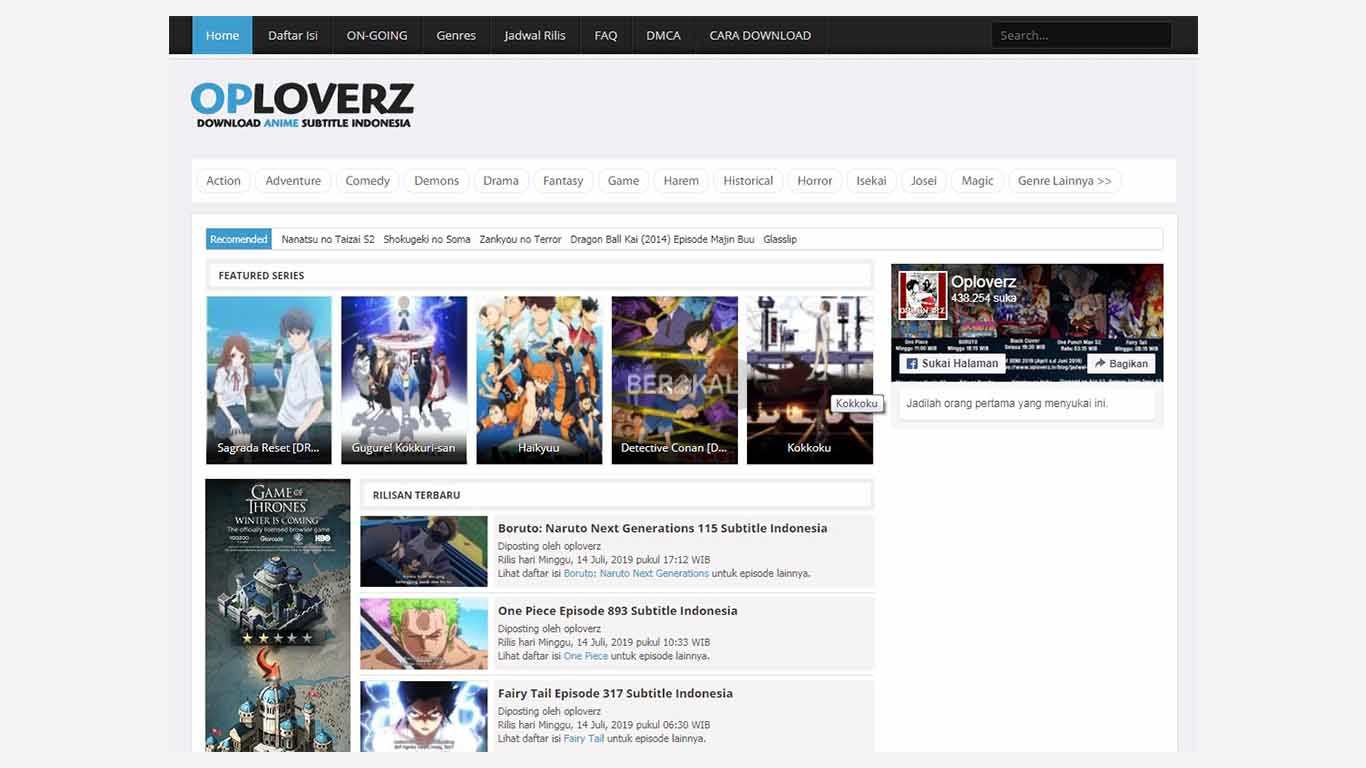Open the Daftar Isi menu
Viewport: 1366px width, 768px height.
click(293, 35)
